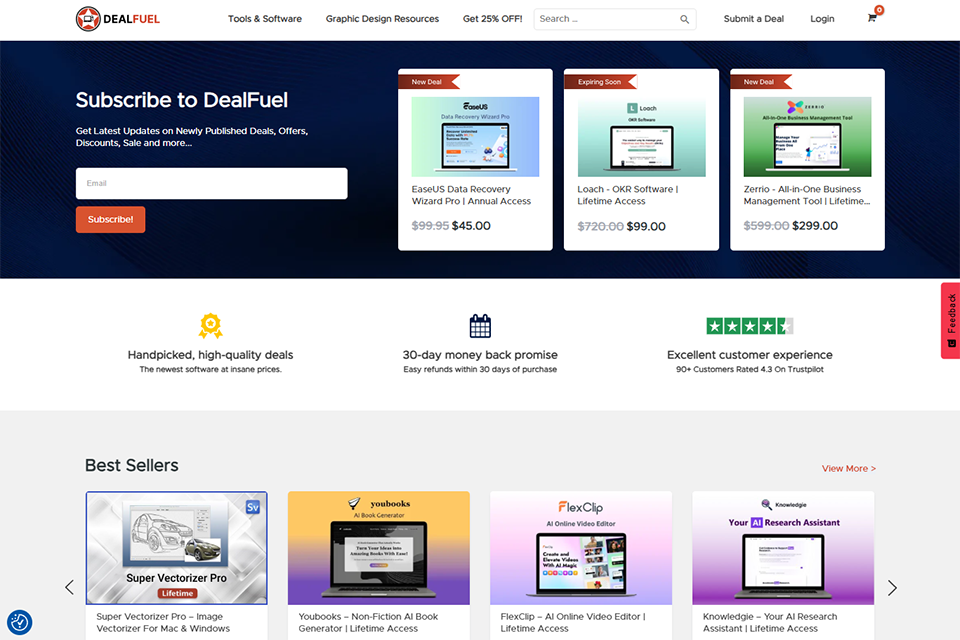Open Youbooks AI Book Generator image
Image resolution: width=960 pixels, height=640 pixels.
point(378,548)
